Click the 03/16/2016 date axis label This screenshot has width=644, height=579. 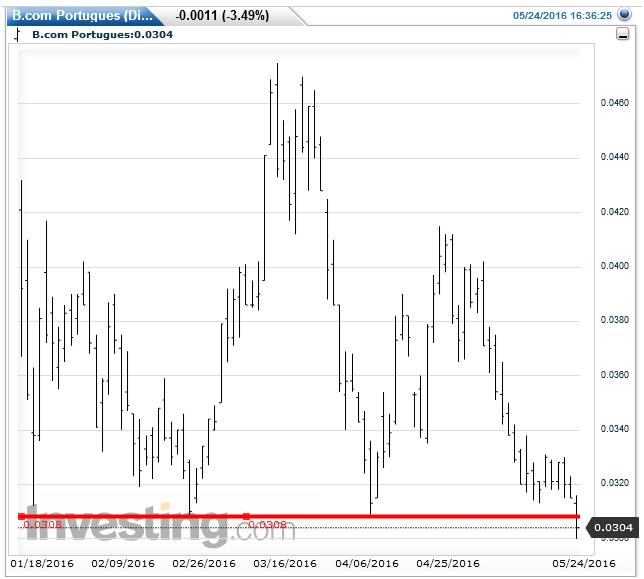pos(285,563)
